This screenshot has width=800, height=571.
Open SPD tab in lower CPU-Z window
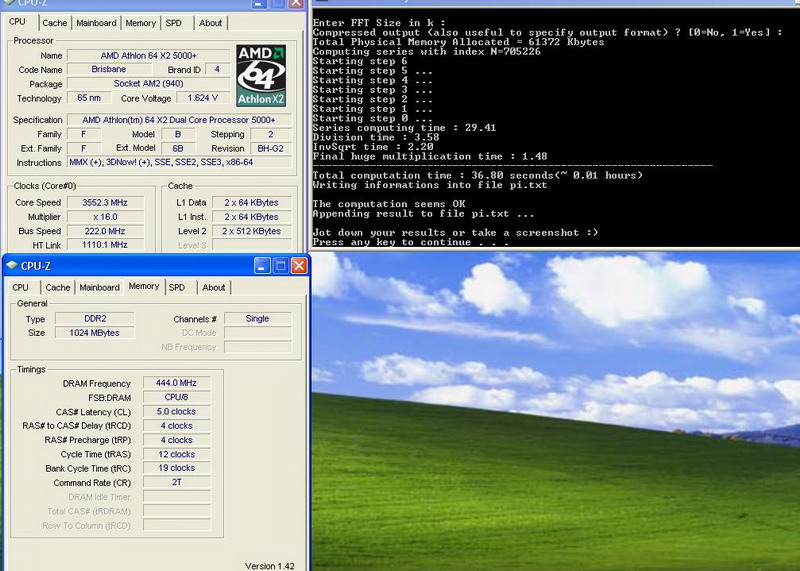[177, 287]
